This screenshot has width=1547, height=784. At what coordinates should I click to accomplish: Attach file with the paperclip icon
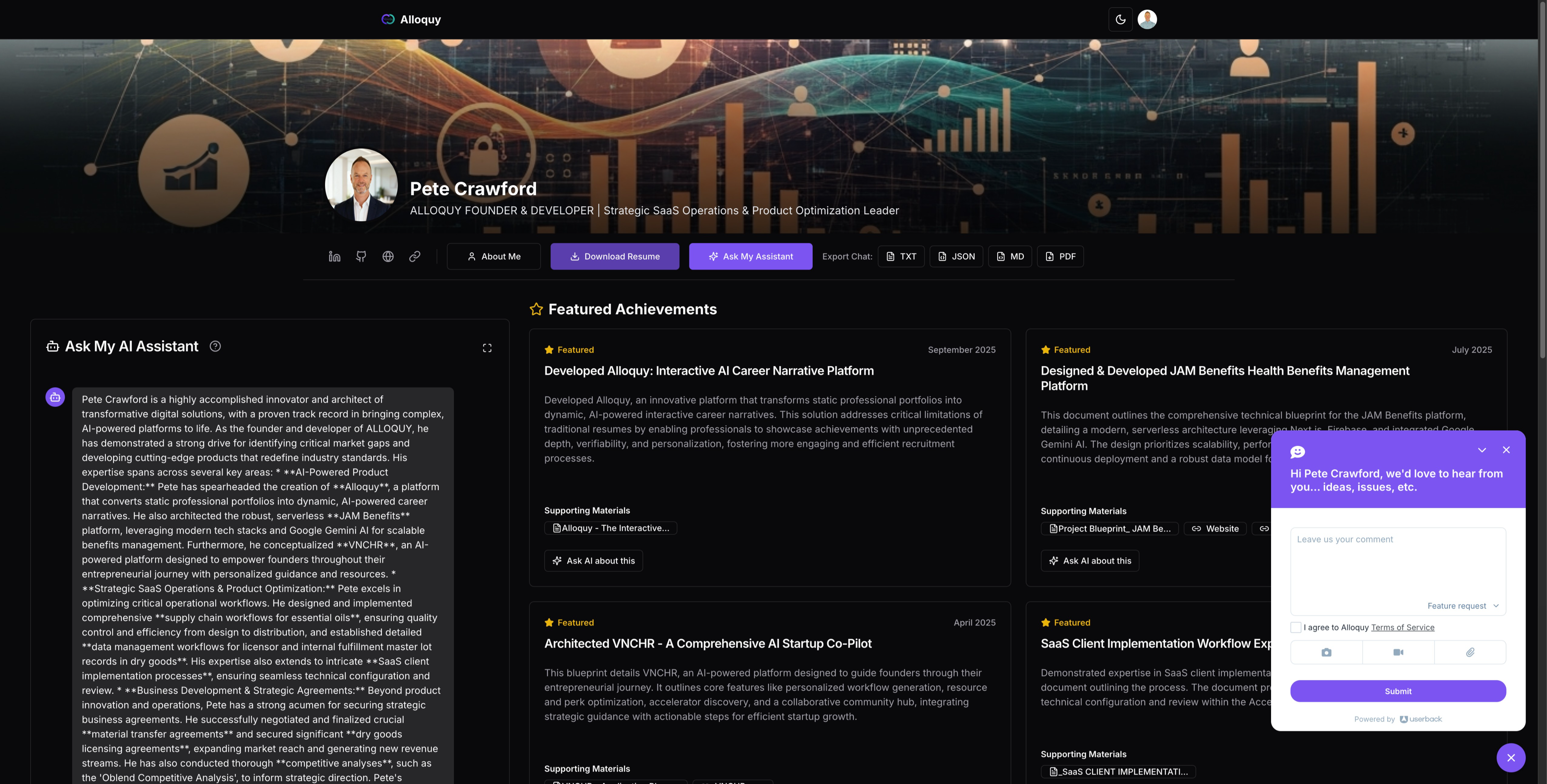point(1470,652)
